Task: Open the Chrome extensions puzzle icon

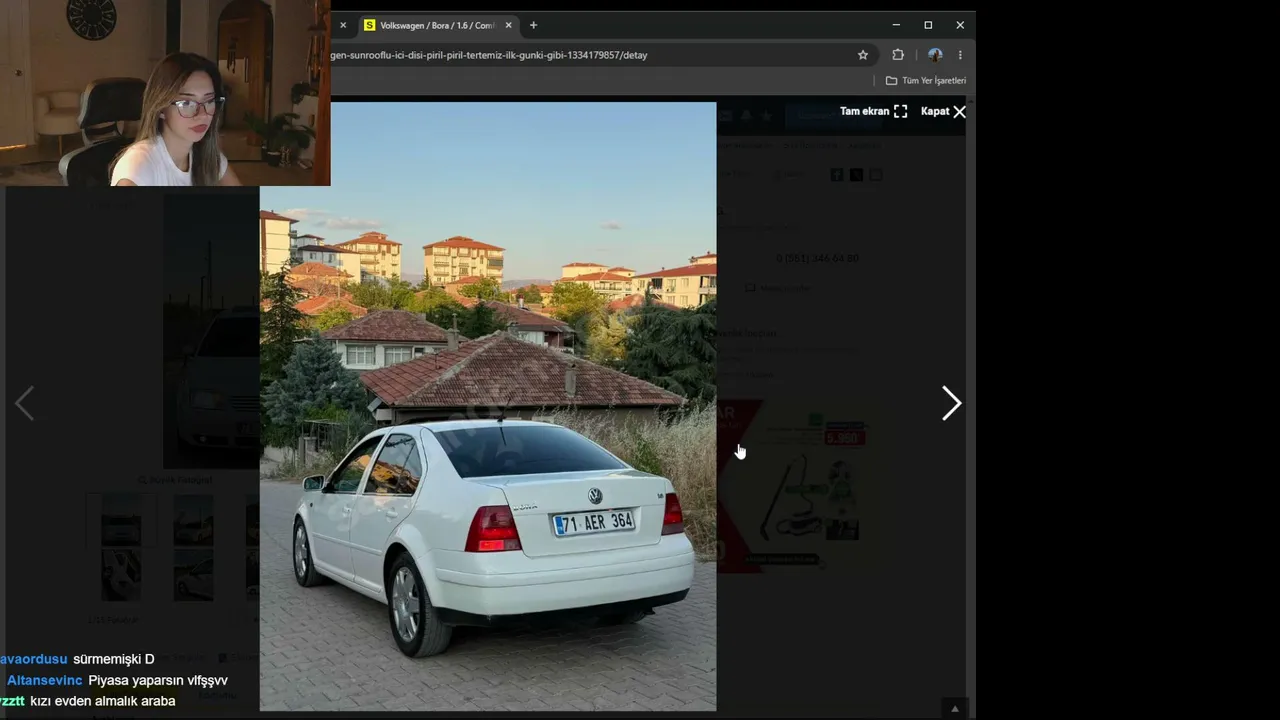Action: pos(898,55)
